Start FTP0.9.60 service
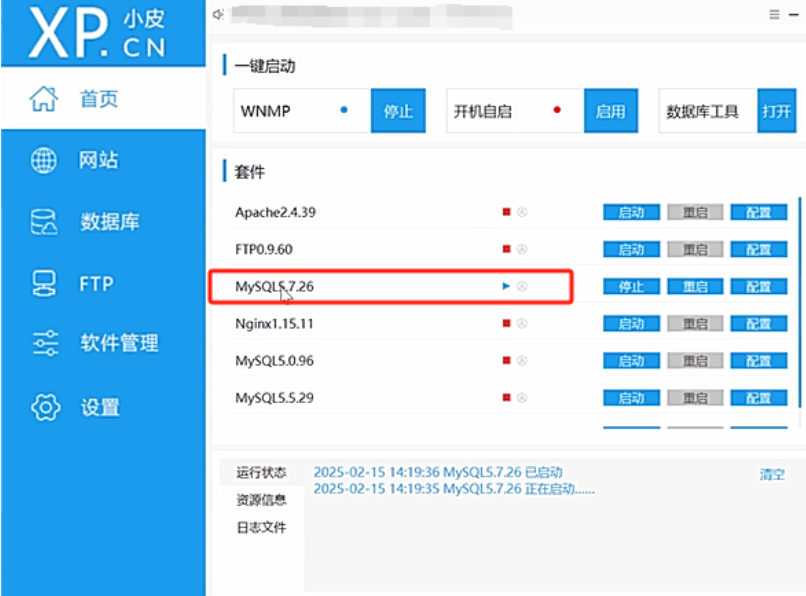 pos(631,249)
